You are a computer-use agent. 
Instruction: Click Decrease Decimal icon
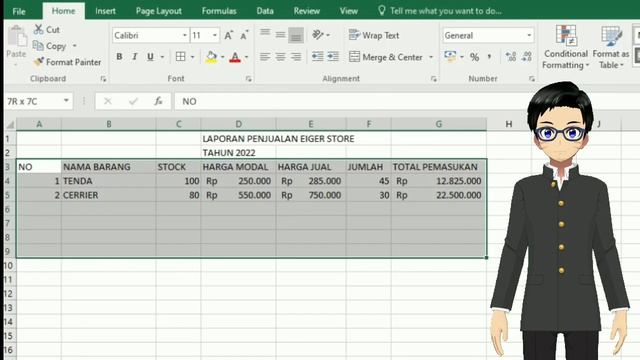527,57
